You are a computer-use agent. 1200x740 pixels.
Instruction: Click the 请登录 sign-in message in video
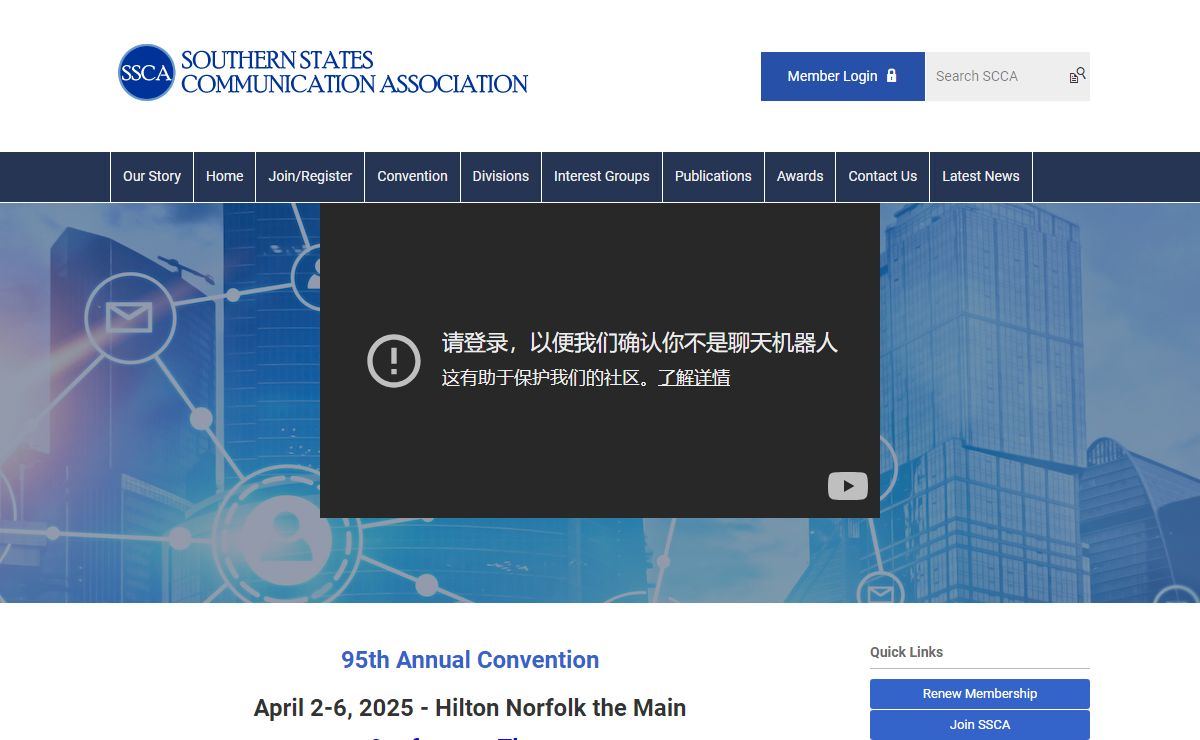(640, 343)
